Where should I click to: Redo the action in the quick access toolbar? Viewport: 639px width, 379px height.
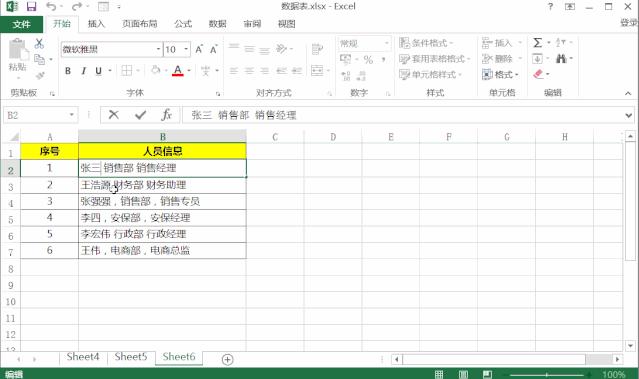coord(76,7)
